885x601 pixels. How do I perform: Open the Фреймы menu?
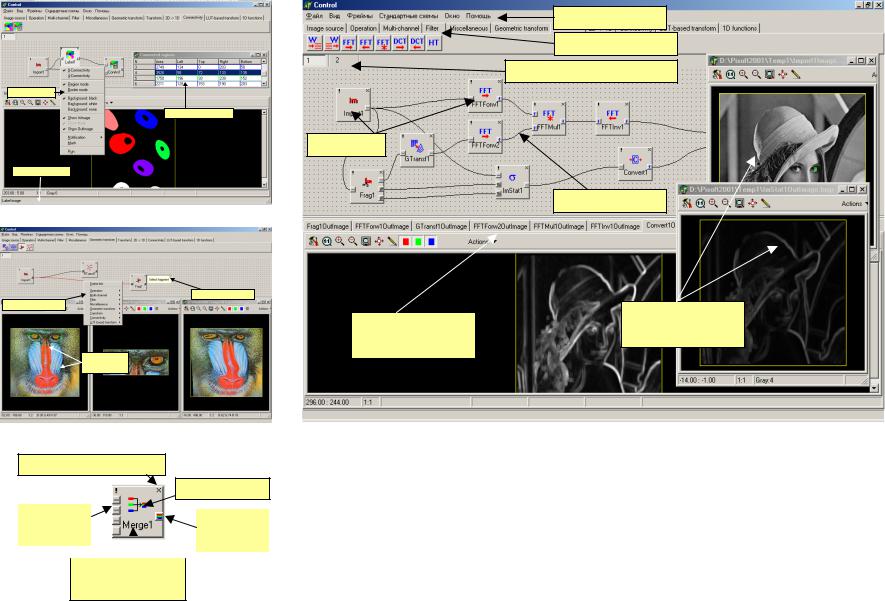[360, 16]
